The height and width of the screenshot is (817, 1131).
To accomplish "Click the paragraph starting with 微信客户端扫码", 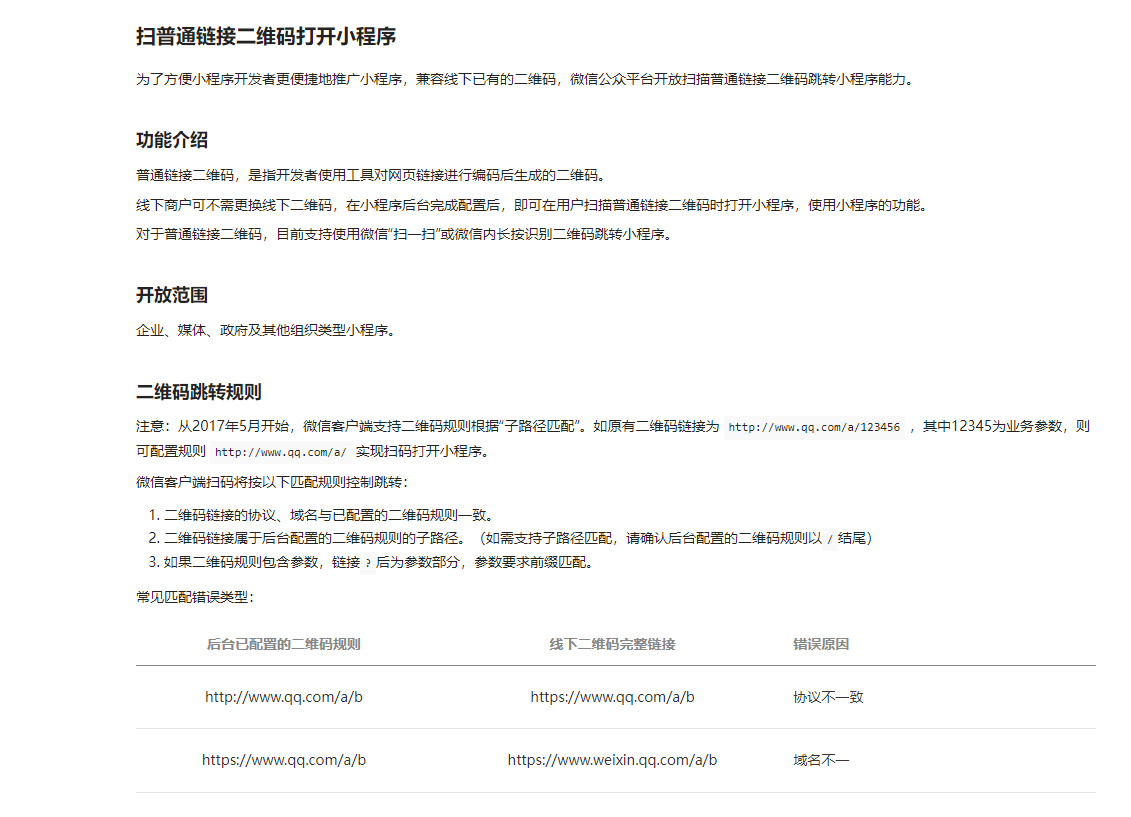I will (x=270, y=485).
